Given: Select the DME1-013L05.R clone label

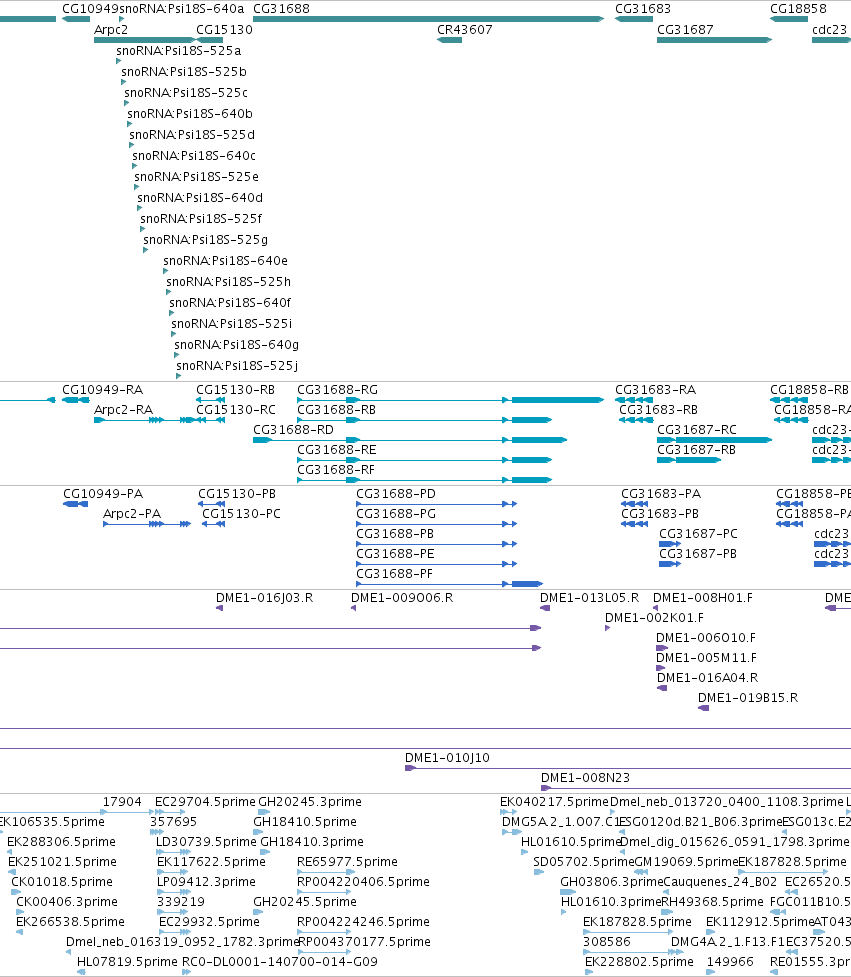Looking at the screenshot, I should pos(589,598).
